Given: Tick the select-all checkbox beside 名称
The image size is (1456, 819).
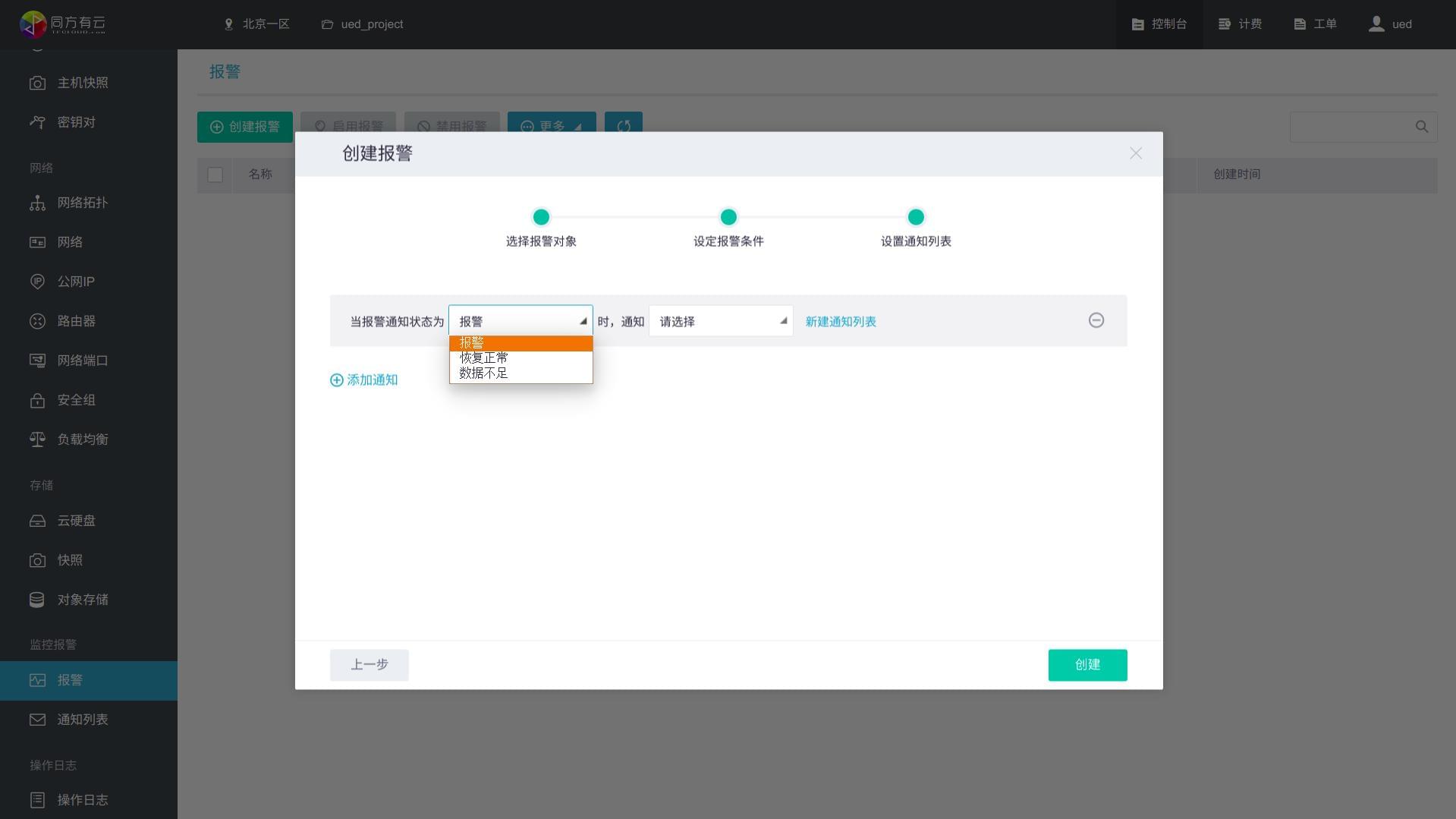Looking at the screenshot, I should 215,175.
